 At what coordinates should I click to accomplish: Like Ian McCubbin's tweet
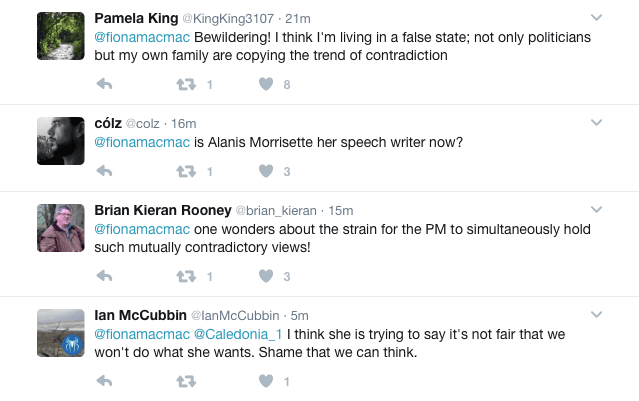(x=266, y=381)
